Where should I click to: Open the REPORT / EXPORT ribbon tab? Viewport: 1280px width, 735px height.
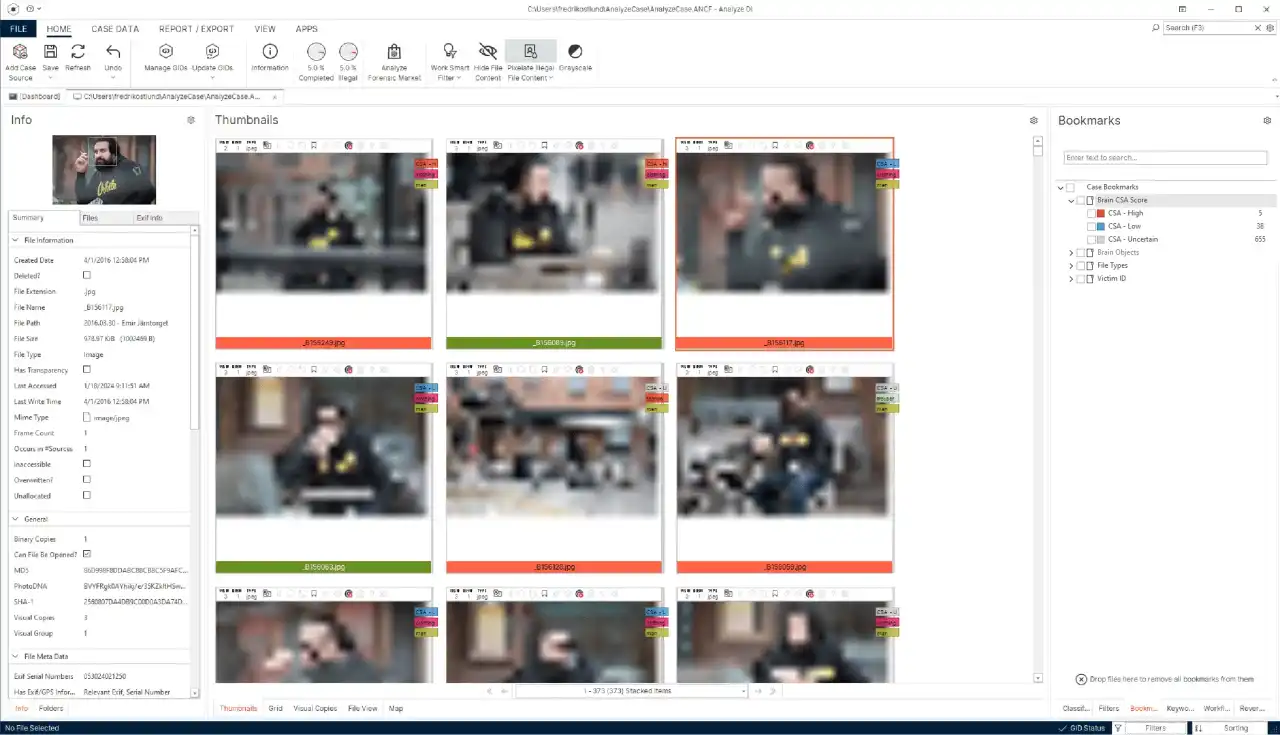coord(196,29)
